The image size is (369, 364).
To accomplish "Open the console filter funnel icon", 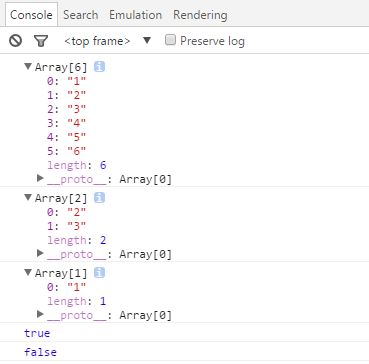I will pyautogui.click(x=41, y=41).
